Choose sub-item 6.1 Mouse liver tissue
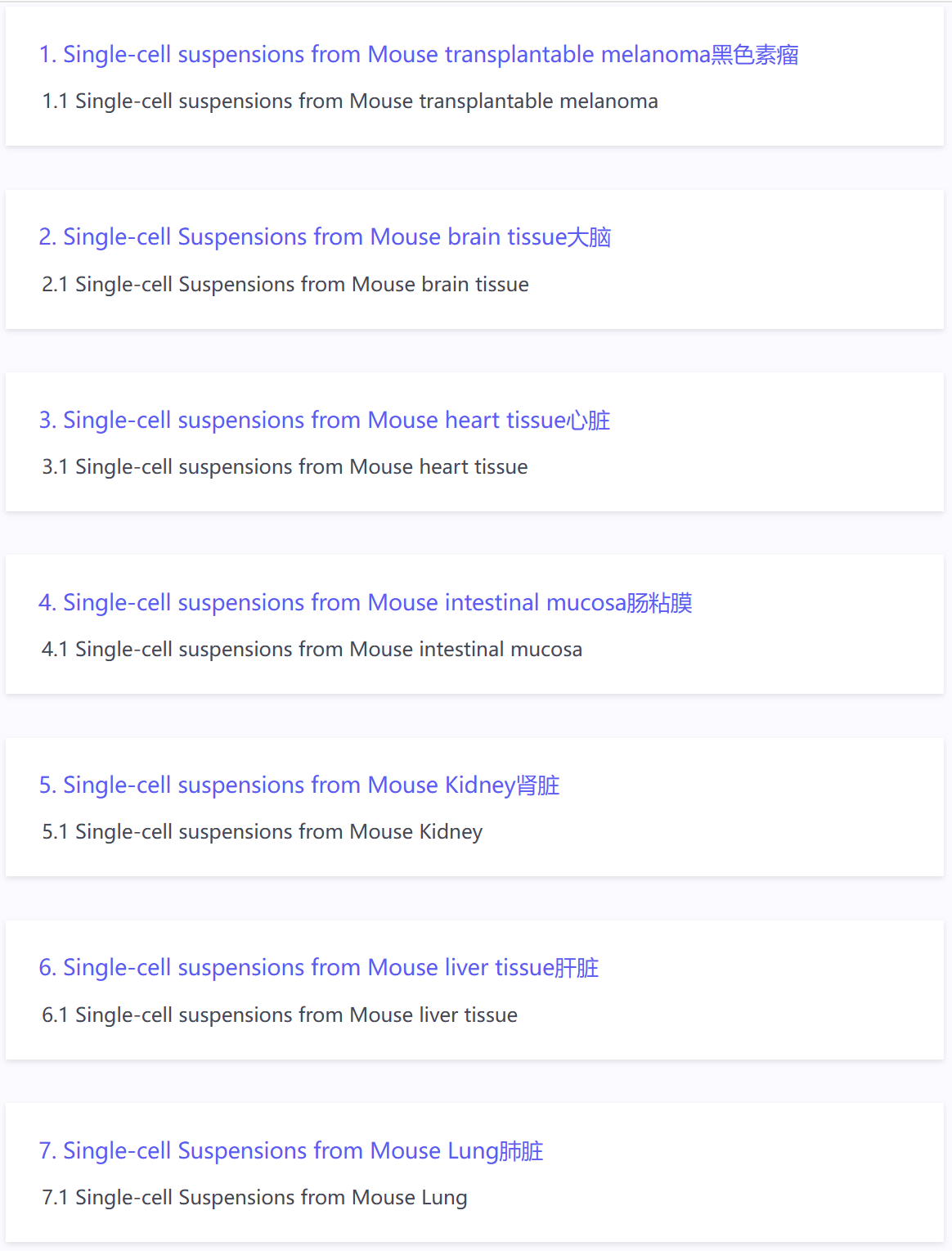The image size is (952, 1251). (280, 1015)
